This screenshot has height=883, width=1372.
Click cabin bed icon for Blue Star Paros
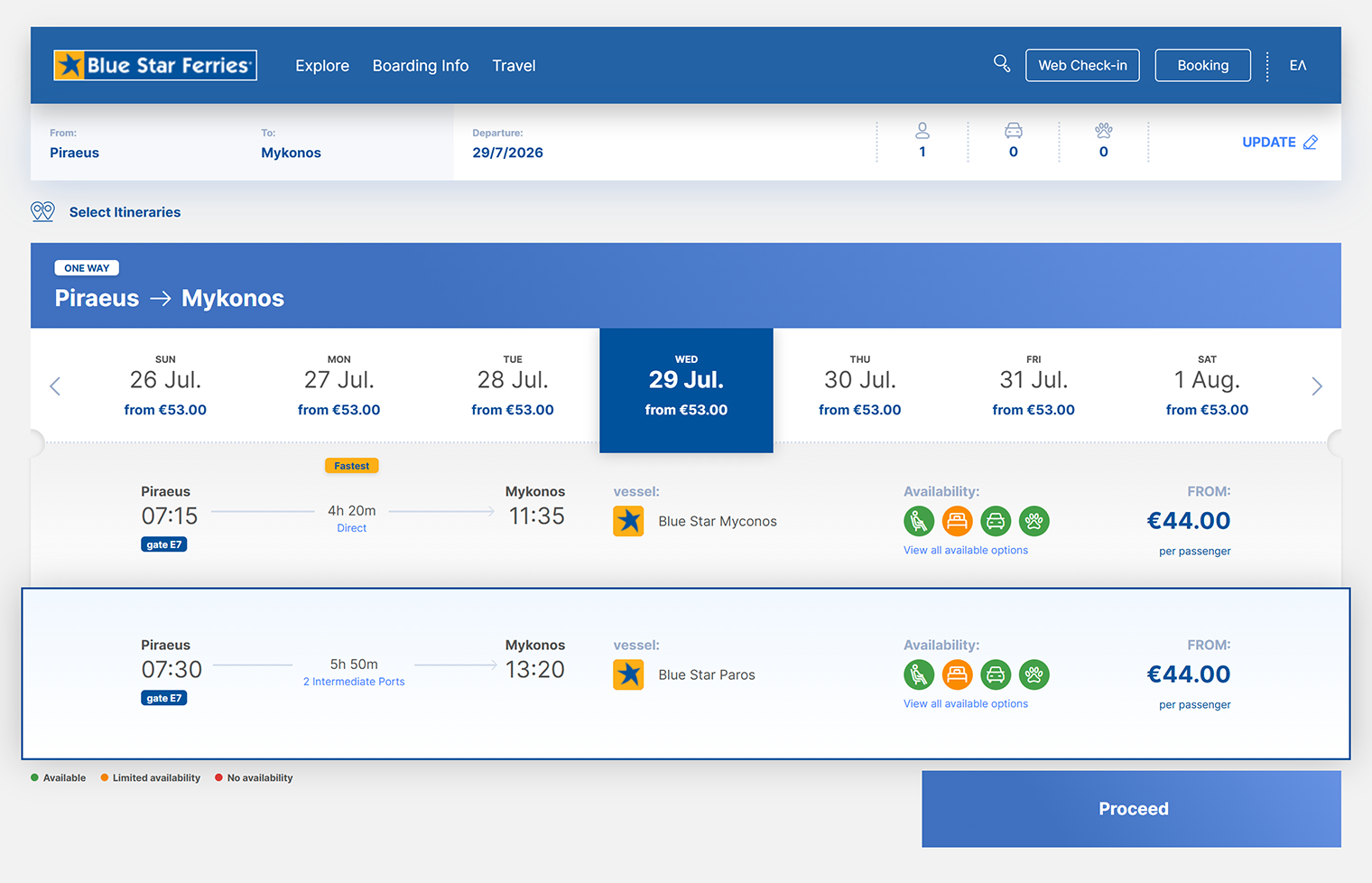click(x=957, y=674)
